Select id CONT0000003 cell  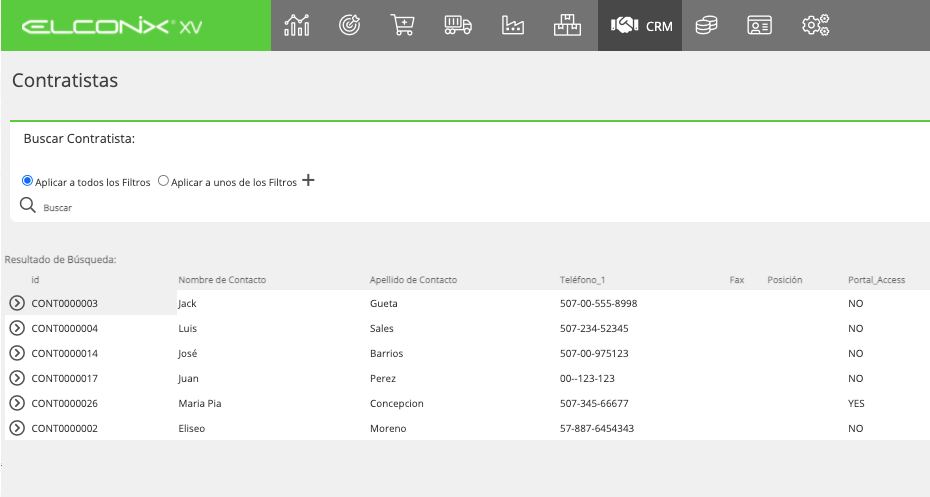click(65, 303)
